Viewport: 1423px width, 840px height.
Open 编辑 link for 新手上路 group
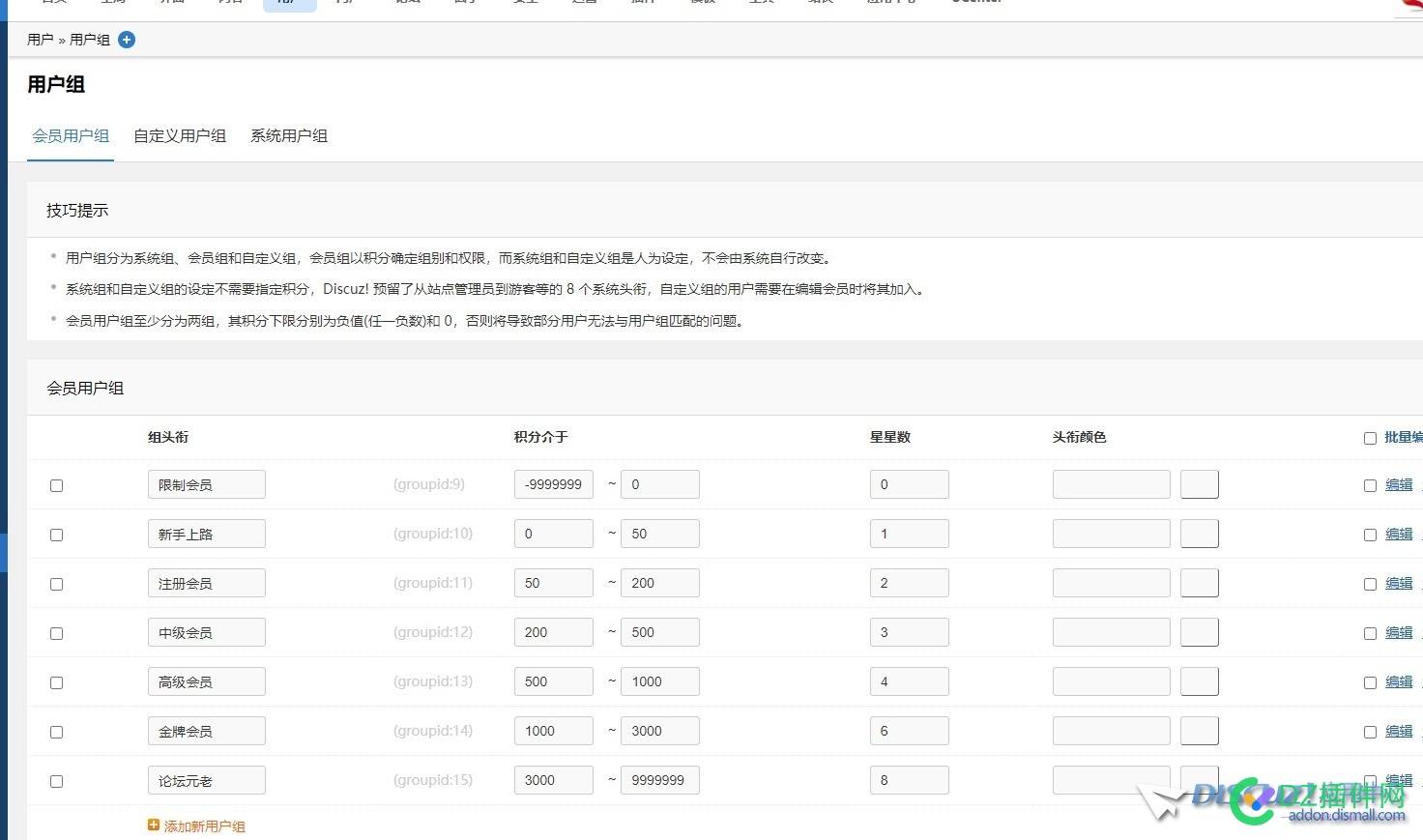click(x=1399, y=534)
